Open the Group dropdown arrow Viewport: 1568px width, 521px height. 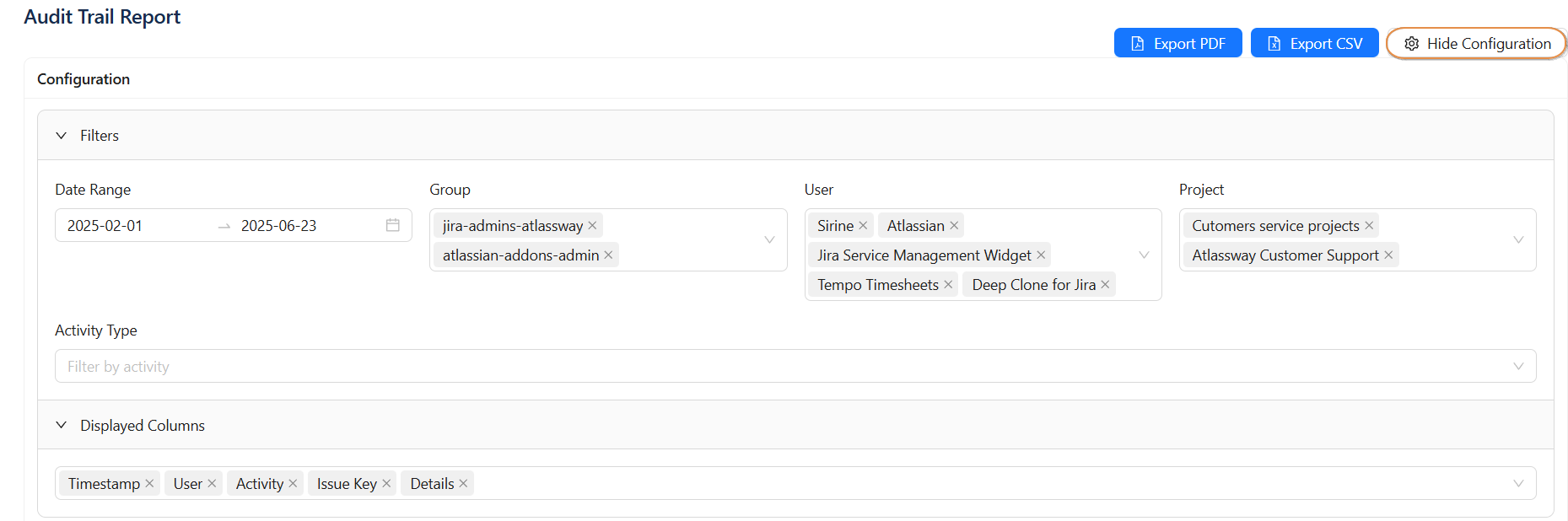coord(769,240)
